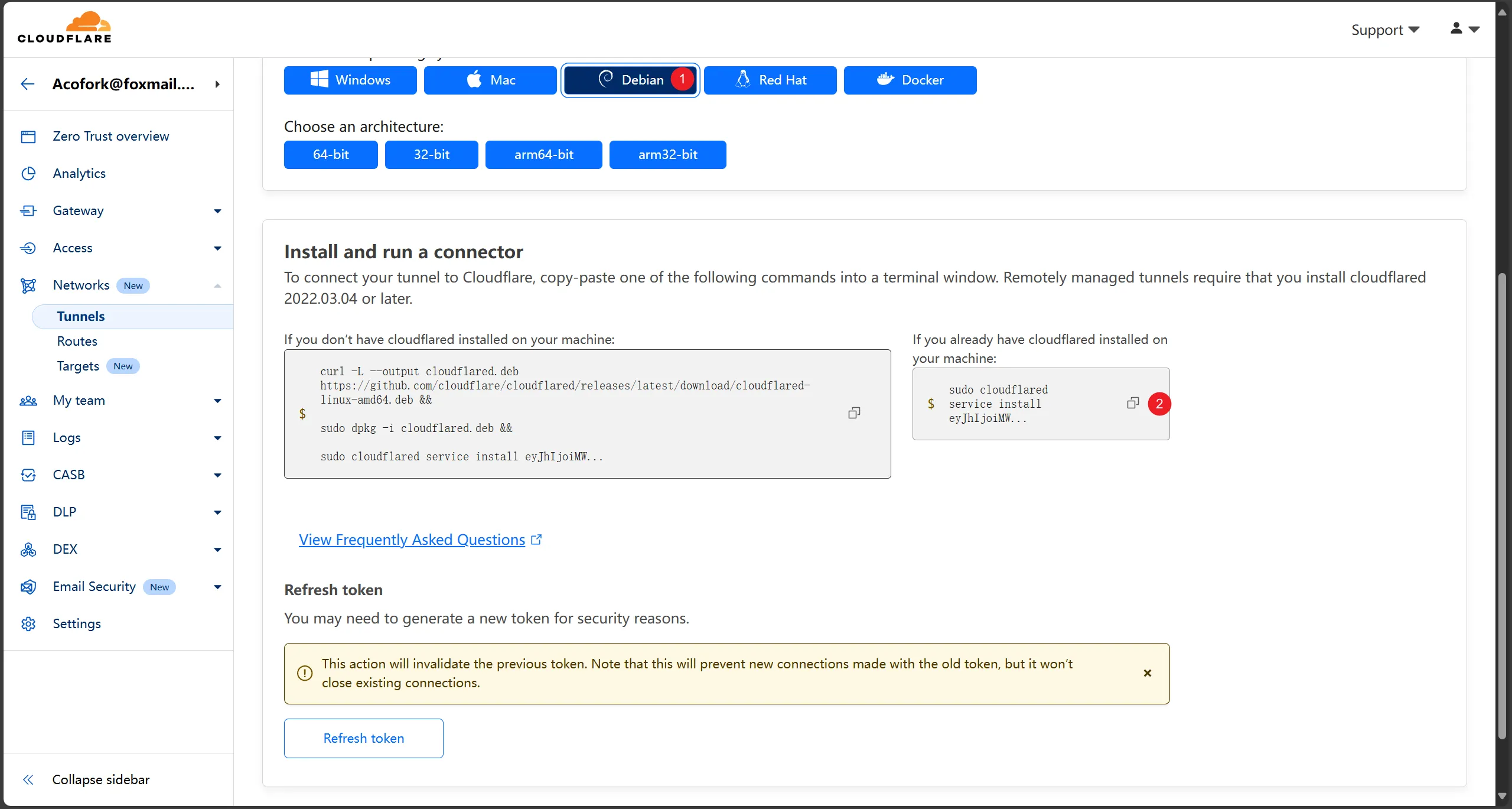Viewport: 1512px width, 809px height.
Task: Click the Cloudflare logo
Action: point(64,28)
